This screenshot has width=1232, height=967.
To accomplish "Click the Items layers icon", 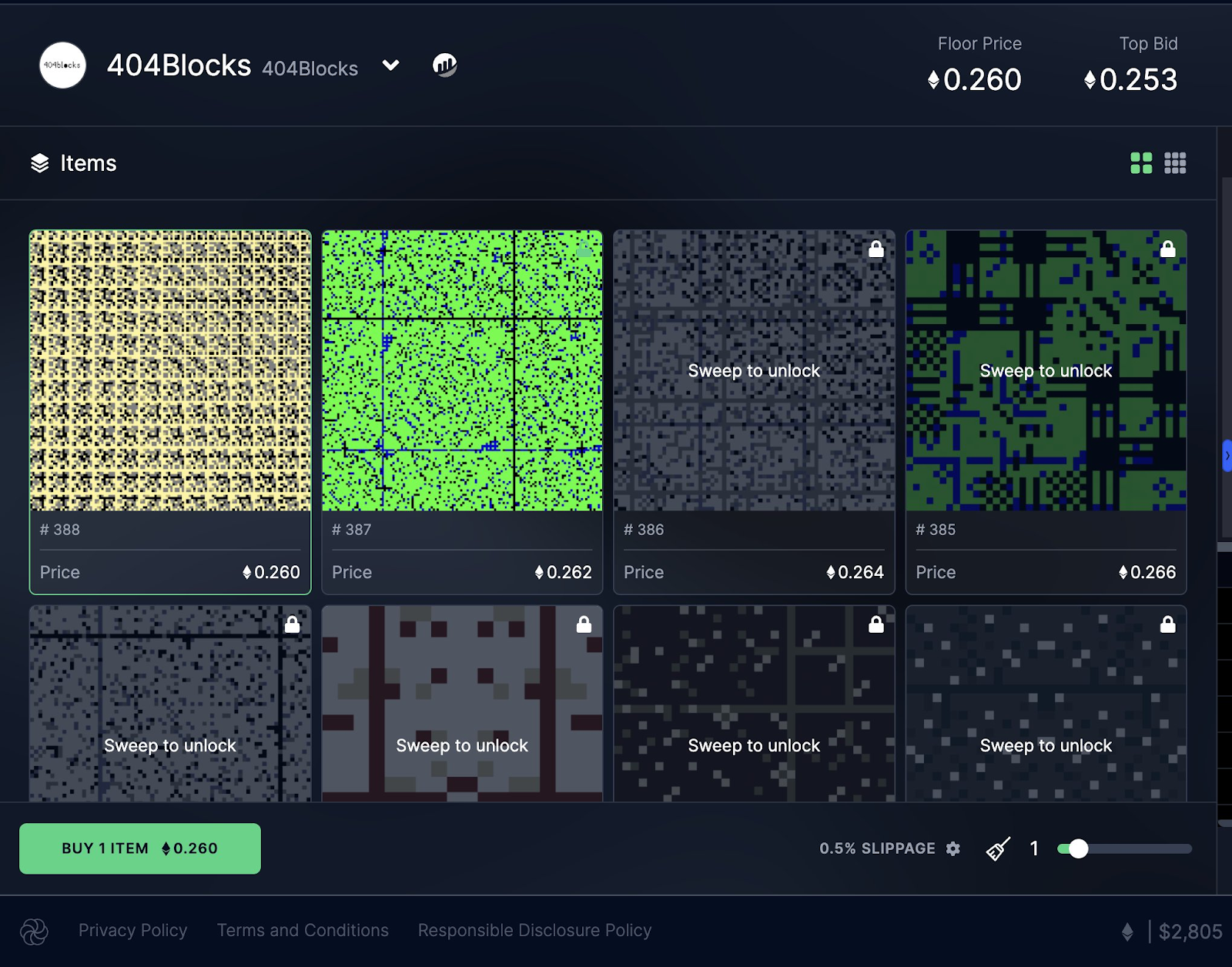I will pos(40,163).
